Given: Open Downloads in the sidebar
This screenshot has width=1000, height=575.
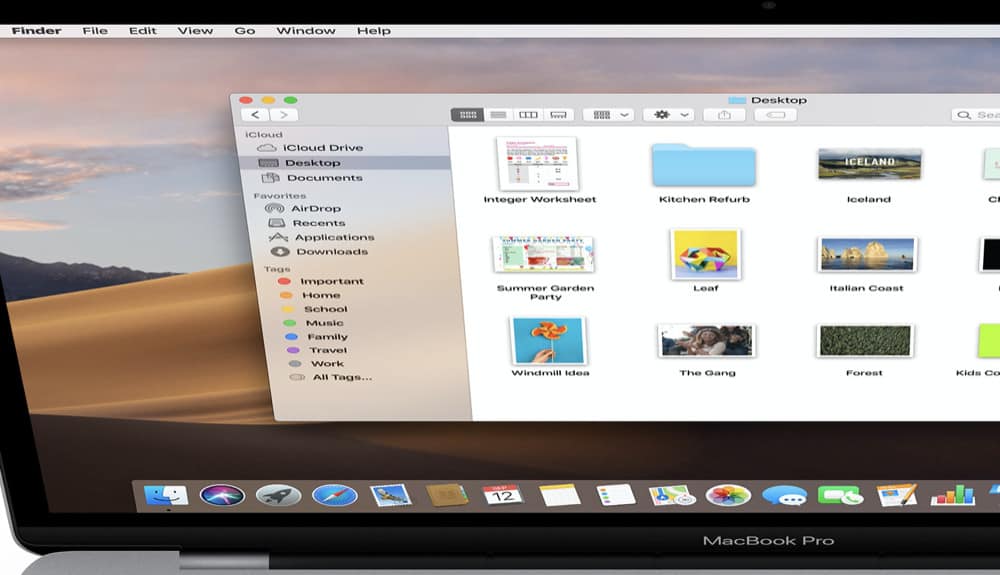Looking at the screenshot, I should point(320,252).
